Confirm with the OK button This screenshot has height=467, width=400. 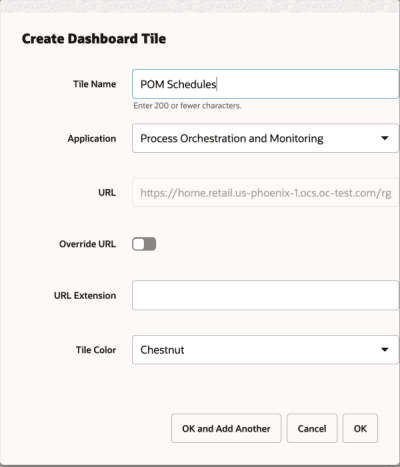360,428
